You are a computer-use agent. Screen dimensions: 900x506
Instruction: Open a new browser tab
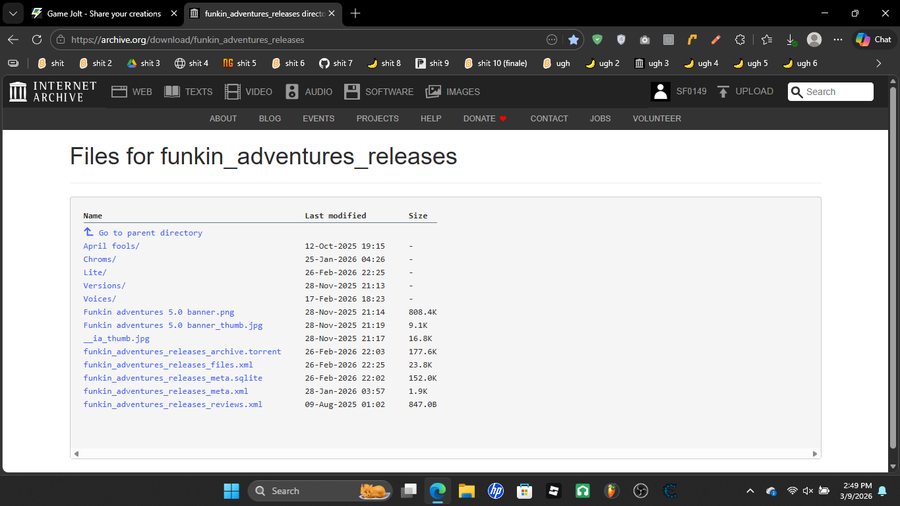[355, 13]
